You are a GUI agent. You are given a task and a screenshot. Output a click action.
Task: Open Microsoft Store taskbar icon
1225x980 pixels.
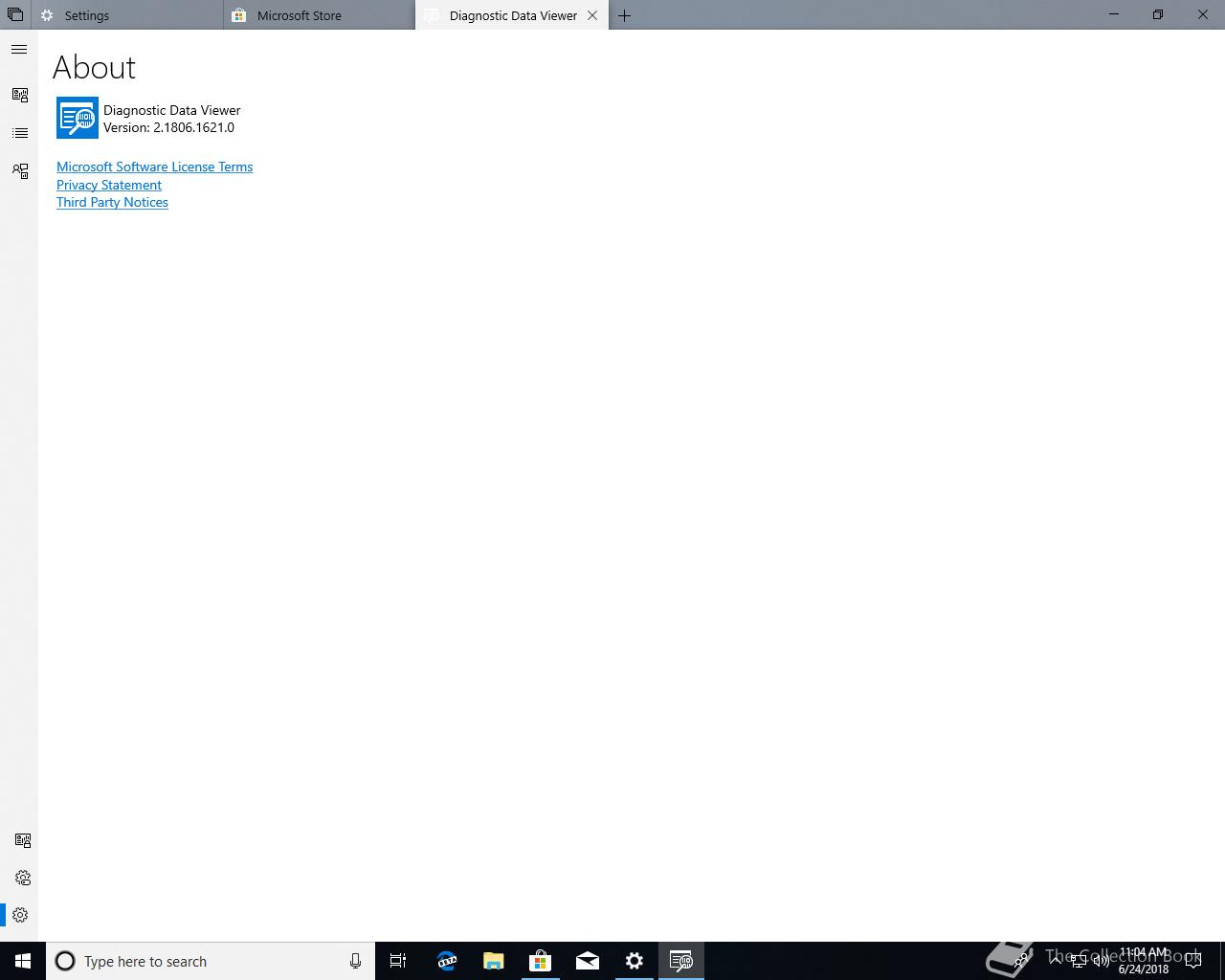point(541,961)
